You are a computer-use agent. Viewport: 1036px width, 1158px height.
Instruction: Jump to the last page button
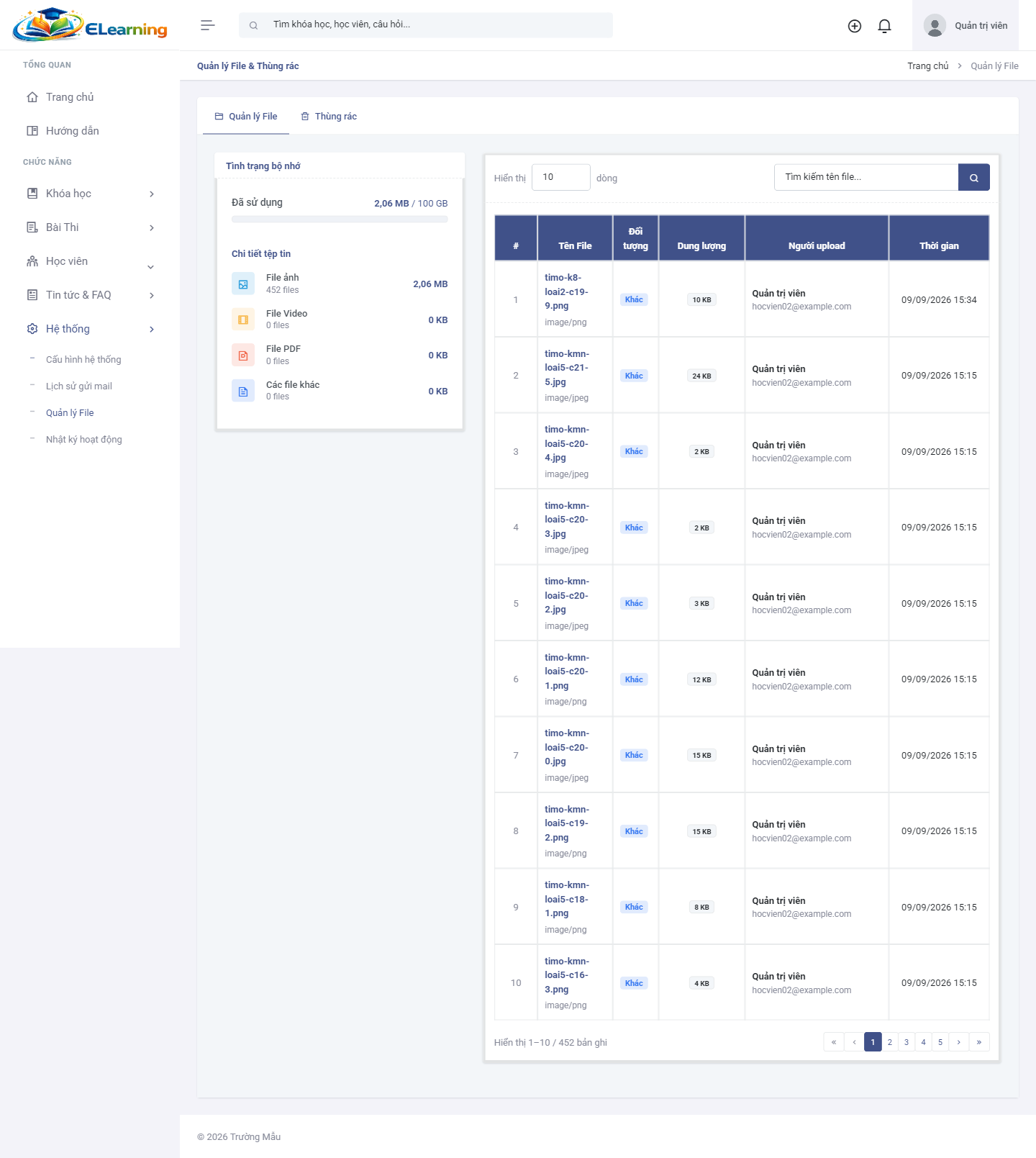pyautogui.click(x=979, y=1042)
